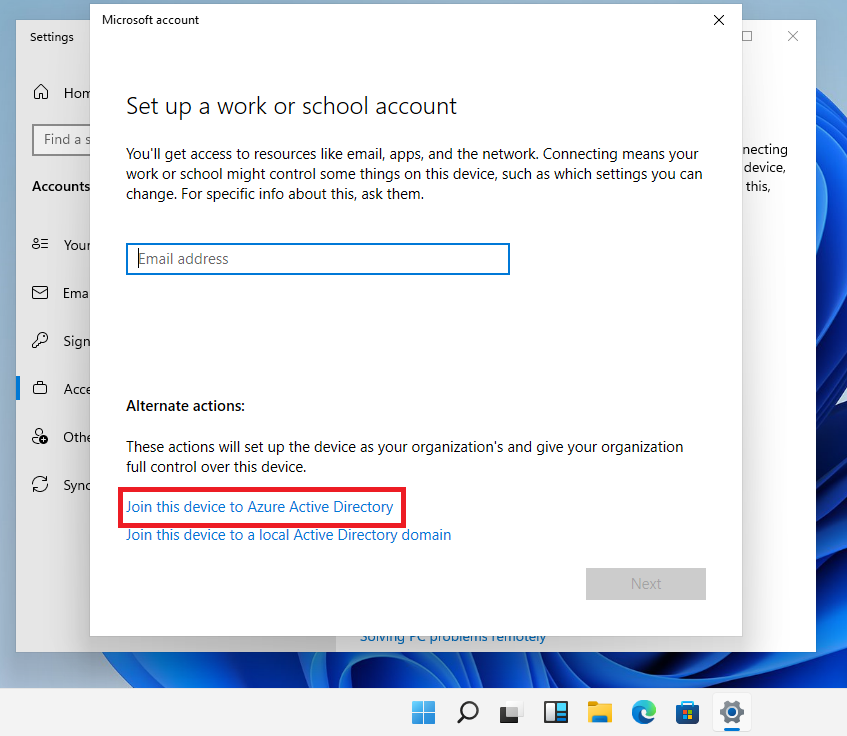Screen dimensions: 847x736
Task: Join this device to Azure Active Directory
Action: click(261, 507)
